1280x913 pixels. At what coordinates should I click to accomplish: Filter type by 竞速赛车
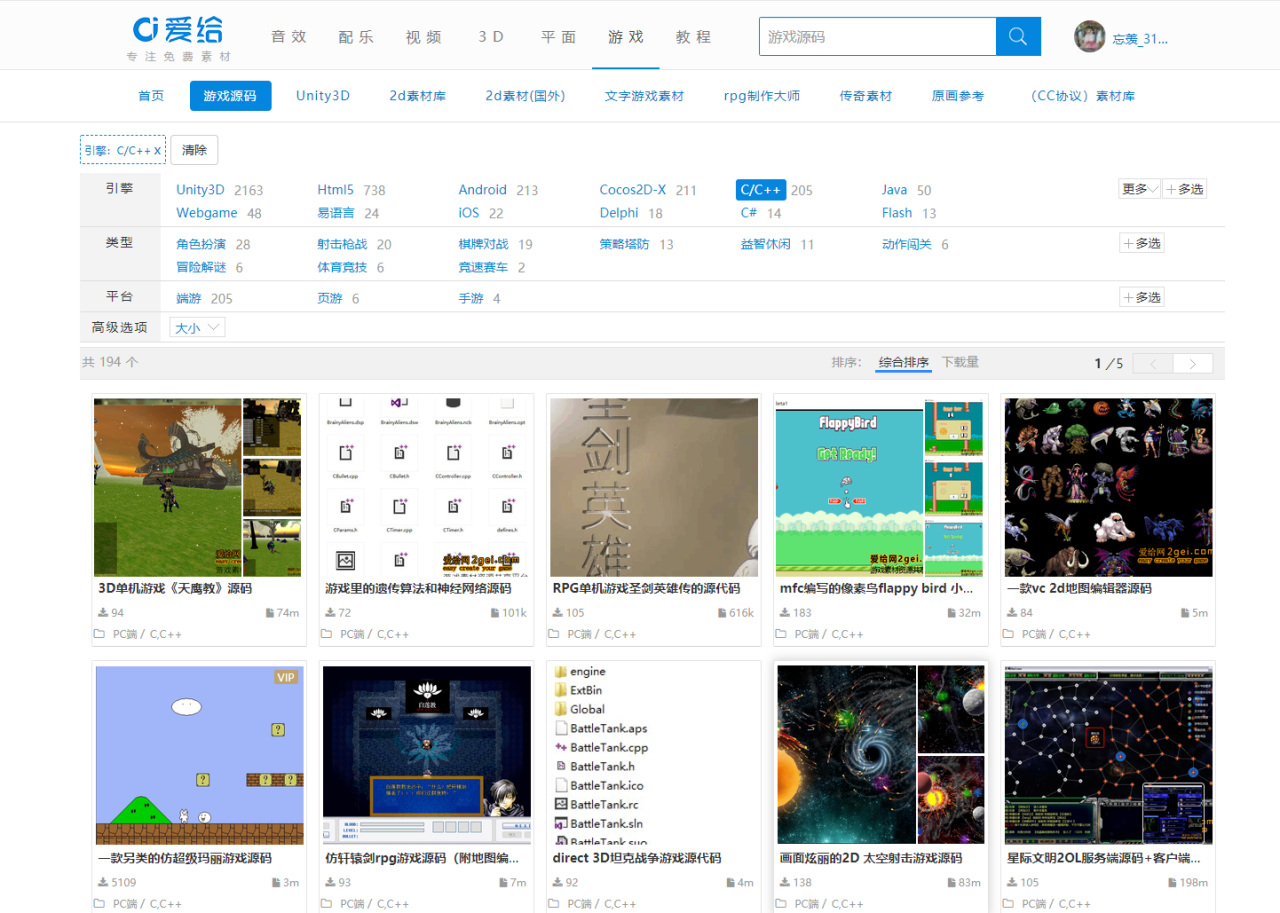483,268
